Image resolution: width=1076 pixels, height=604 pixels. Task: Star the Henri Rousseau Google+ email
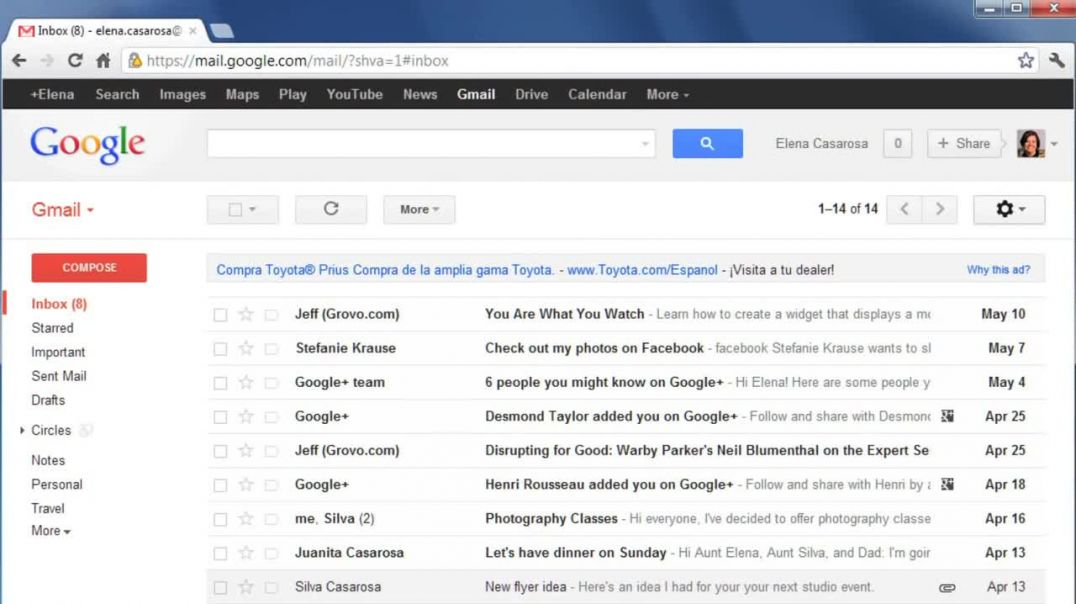click(246, 485)
